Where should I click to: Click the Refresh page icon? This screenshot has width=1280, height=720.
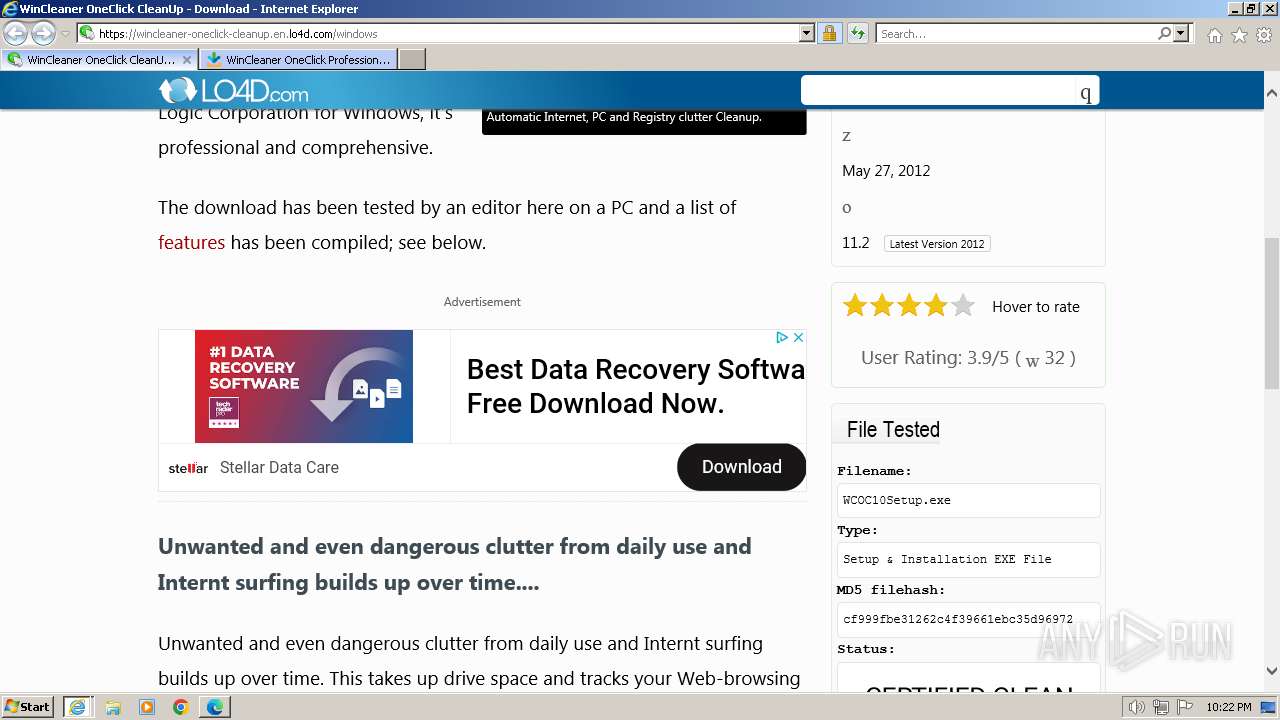pyautogui.click(x=858, y=33)
